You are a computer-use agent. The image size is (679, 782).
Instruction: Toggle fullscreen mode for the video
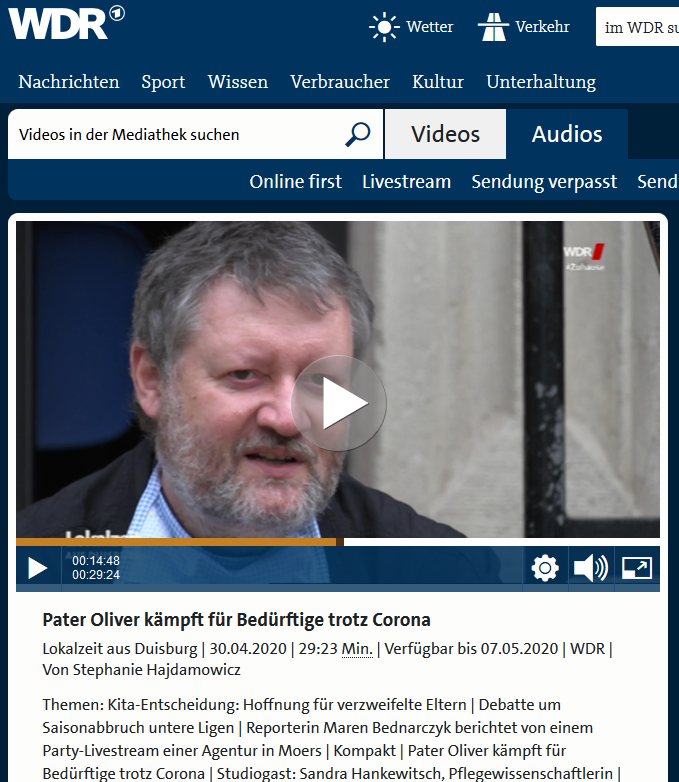(637, 568)
